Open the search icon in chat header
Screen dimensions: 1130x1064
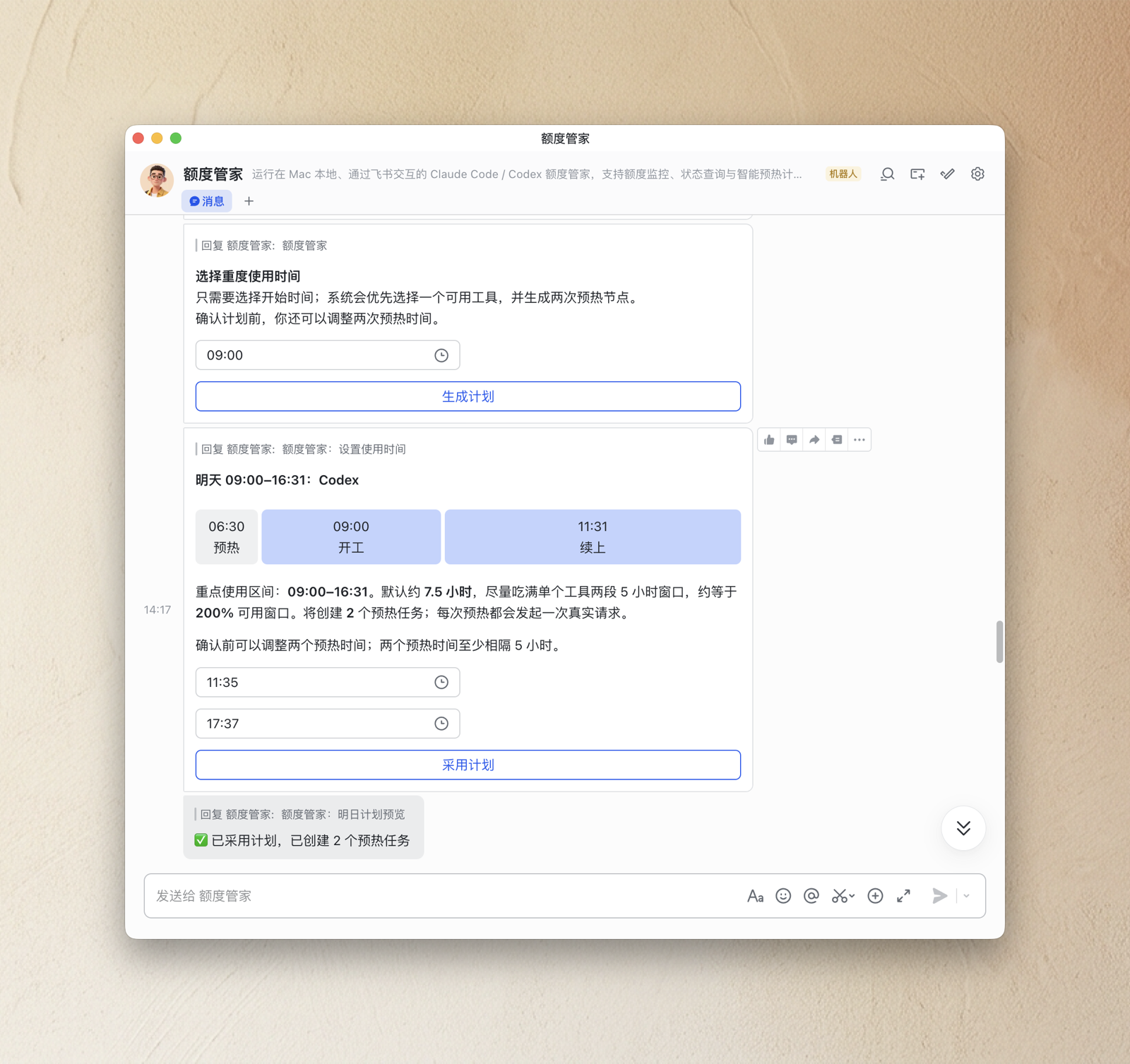[887, 174]
